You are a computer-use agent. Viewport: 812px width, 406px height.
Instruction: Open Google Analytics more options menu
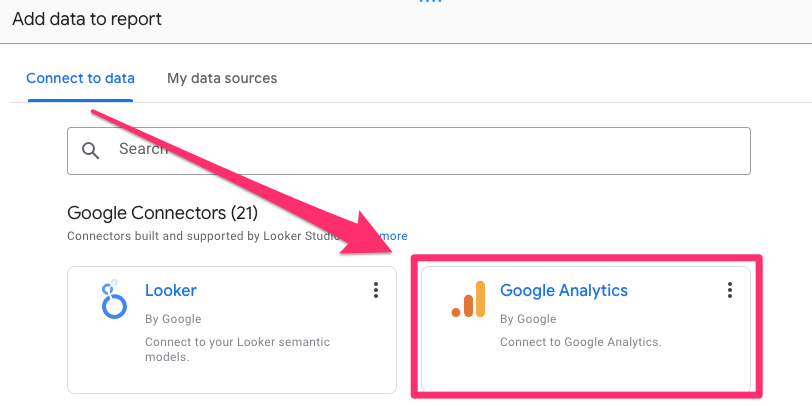tap(730, 290)
